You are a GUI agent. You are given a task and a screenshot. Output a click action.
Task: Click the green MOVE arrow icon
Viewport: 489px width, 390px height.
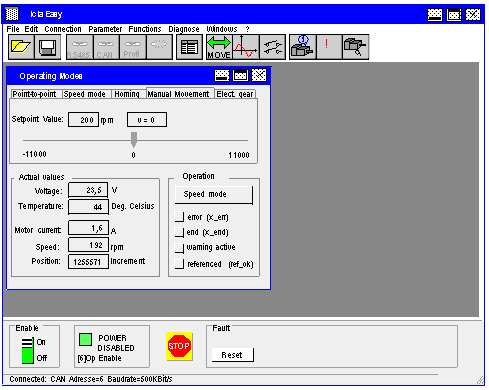(219, 47)
